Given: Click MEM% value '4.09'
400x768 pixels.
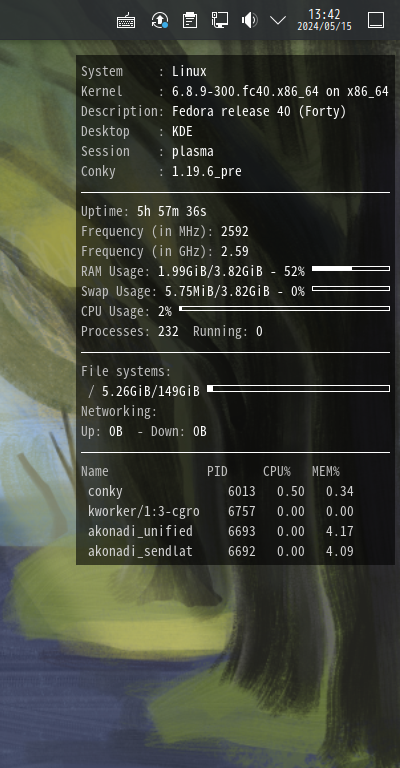Looking at the screenshot, I should click(340, 552).
